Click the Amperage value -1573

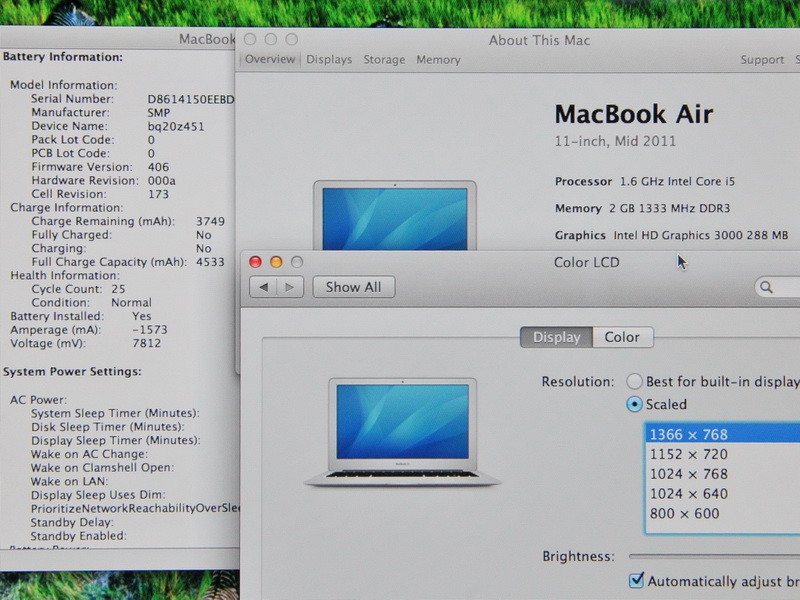[149, 330]
